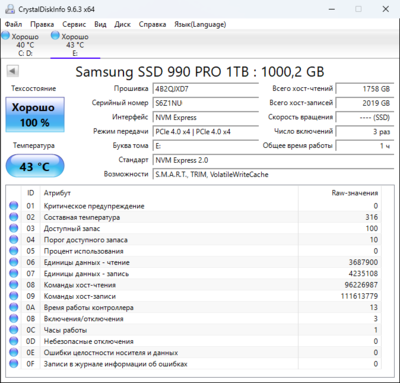Minimize the CrystalDiskInfo window
Image resolution: width=400 pixels, height=383 pixels.
(x=332, y=9)
